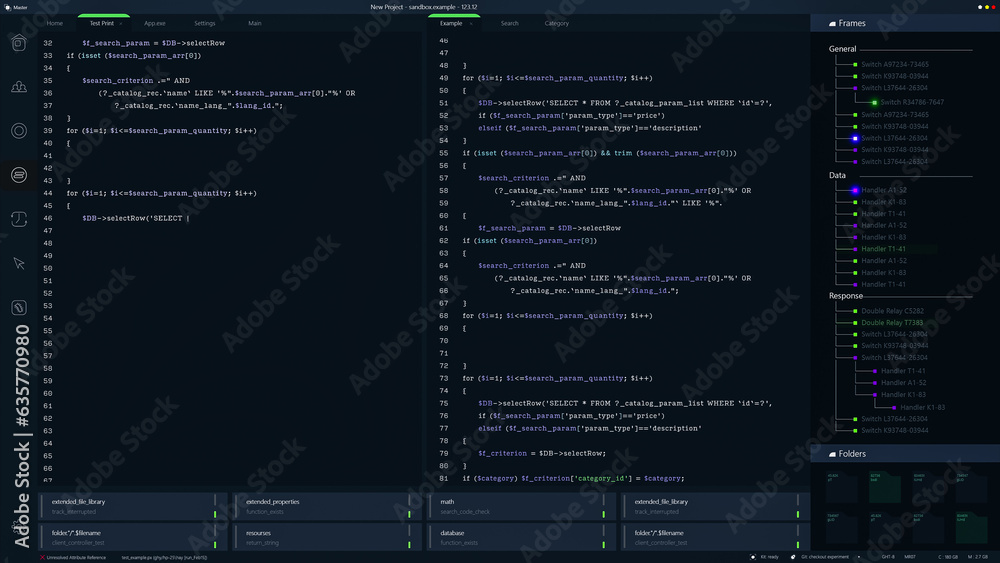Click line number 81 in right editor
This screenshot has width=1000, height=563.
coord(444,478)
